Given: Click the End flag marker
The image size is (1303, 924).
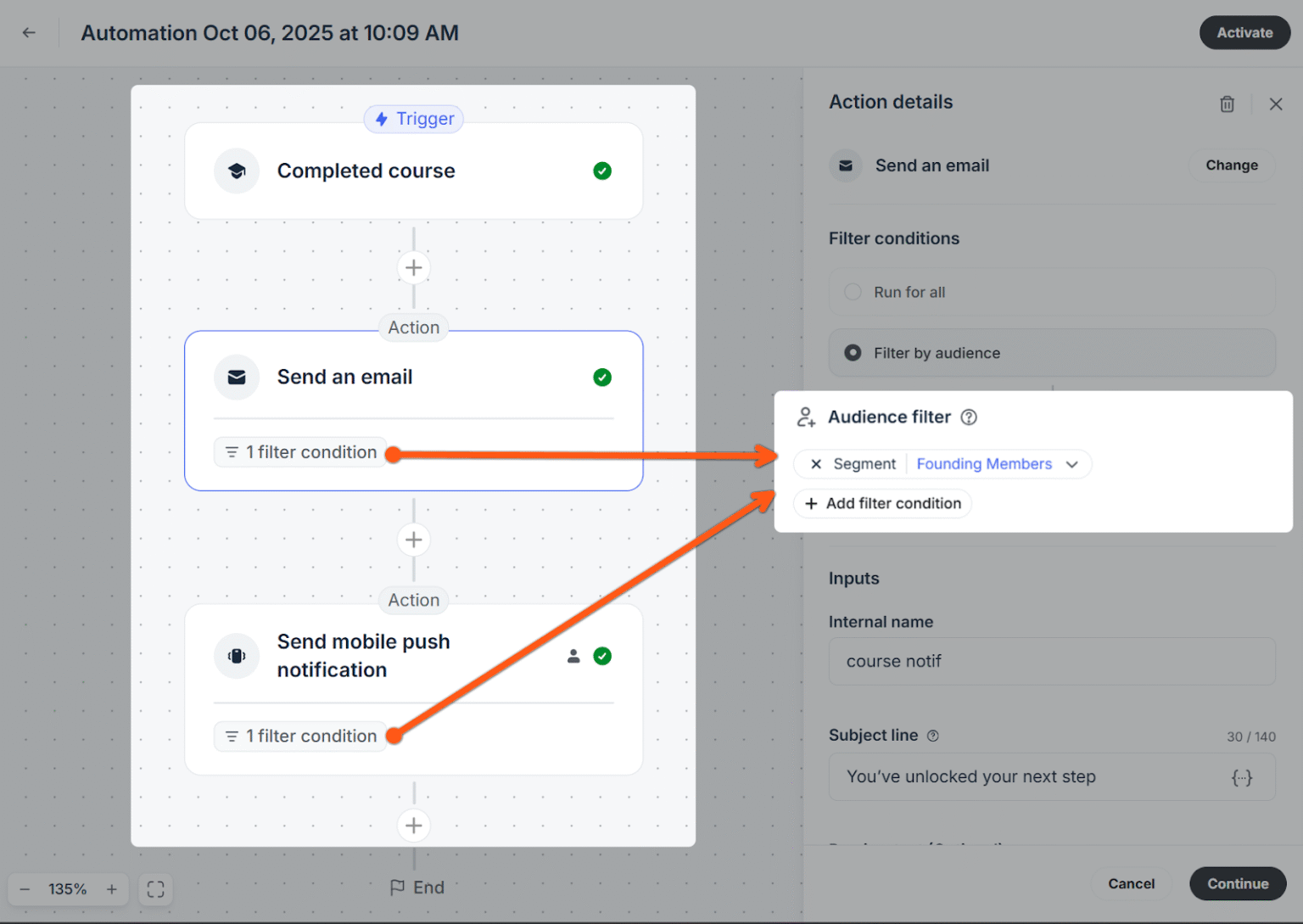Looking at the screenshot, I should pos(417,888).
